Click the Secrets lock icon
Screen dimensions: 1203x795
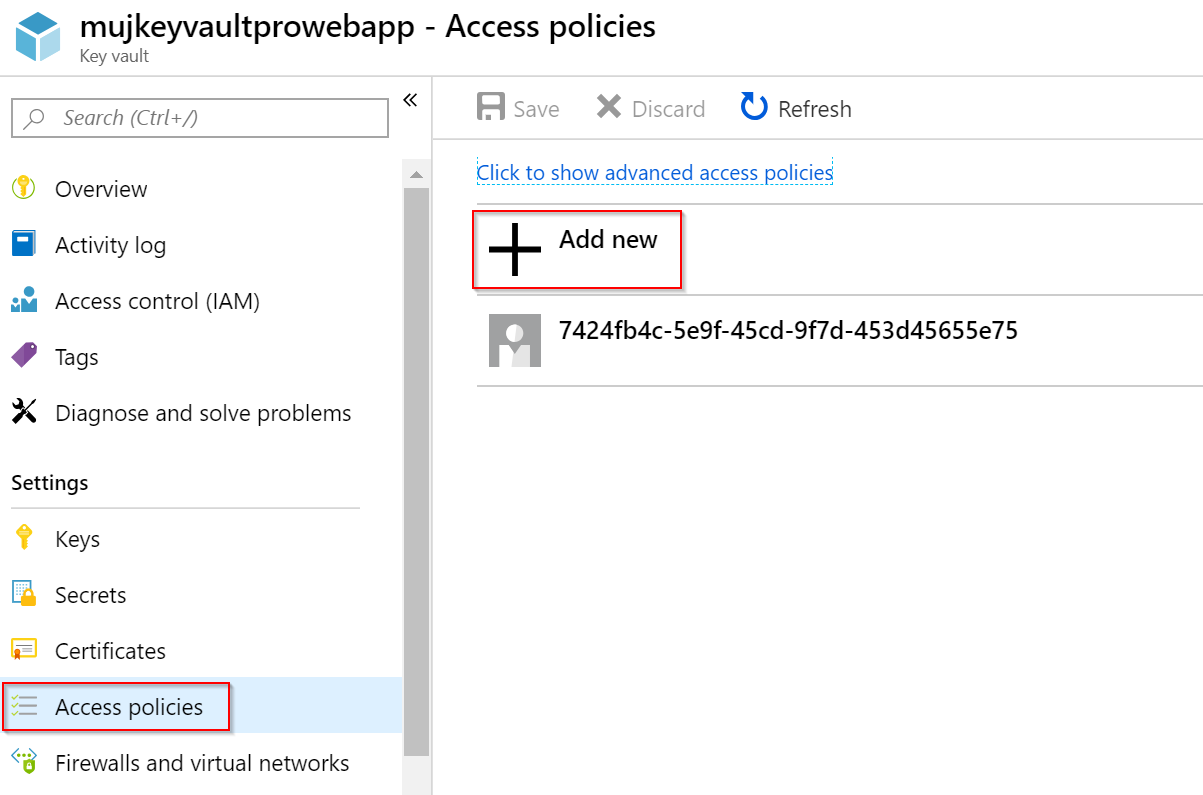tap(23, 594)
